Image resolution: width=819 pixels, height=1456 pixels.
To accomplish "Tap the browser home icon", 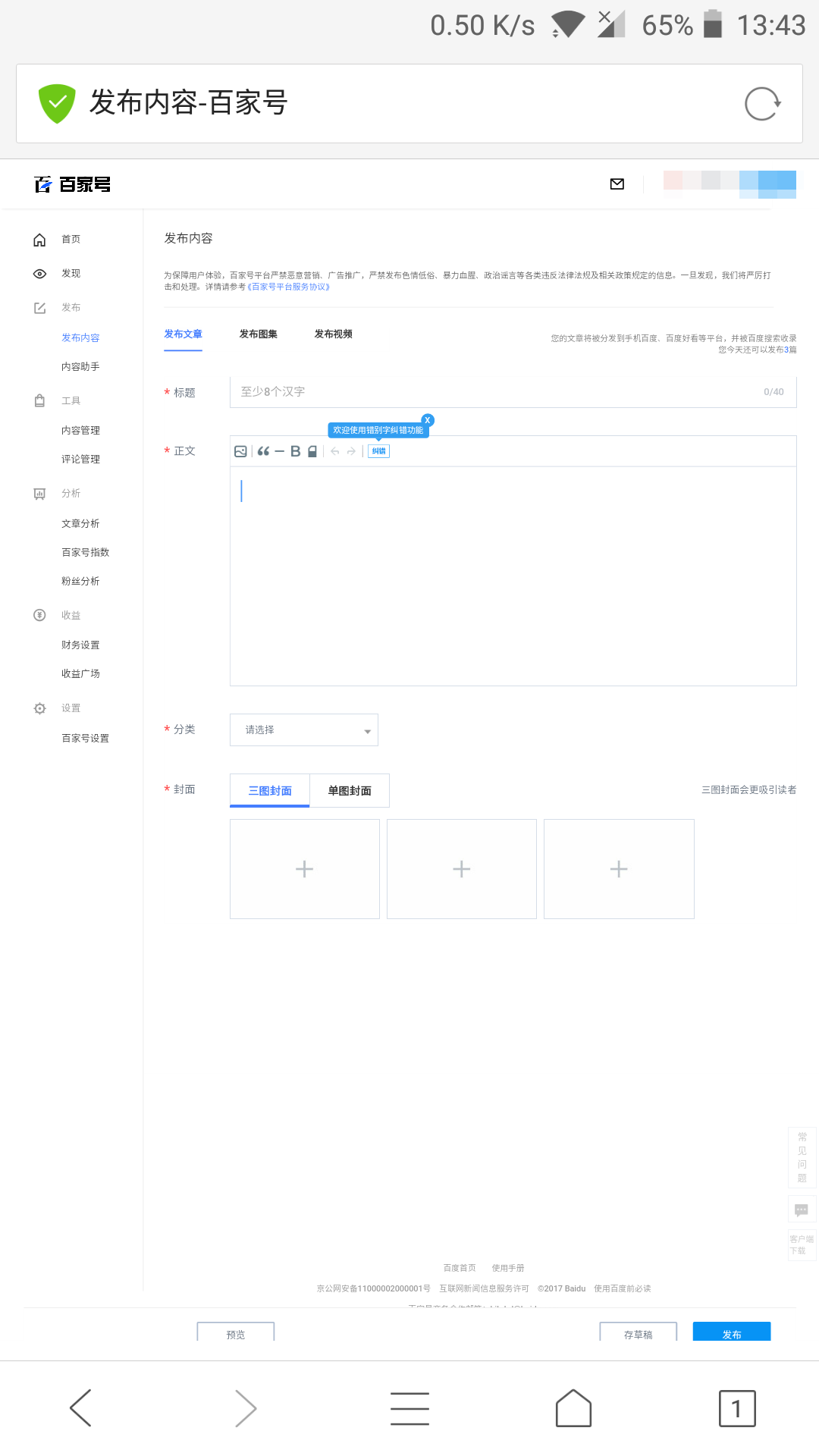I will point(573,1408).
